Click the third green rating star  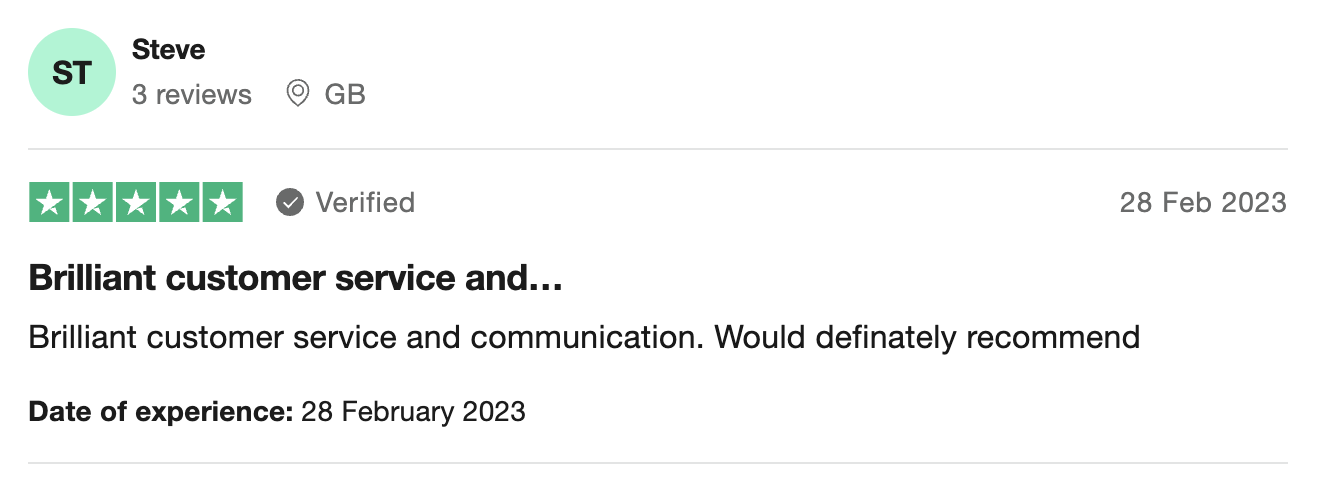pyautogui.click(x=136, y=202)
